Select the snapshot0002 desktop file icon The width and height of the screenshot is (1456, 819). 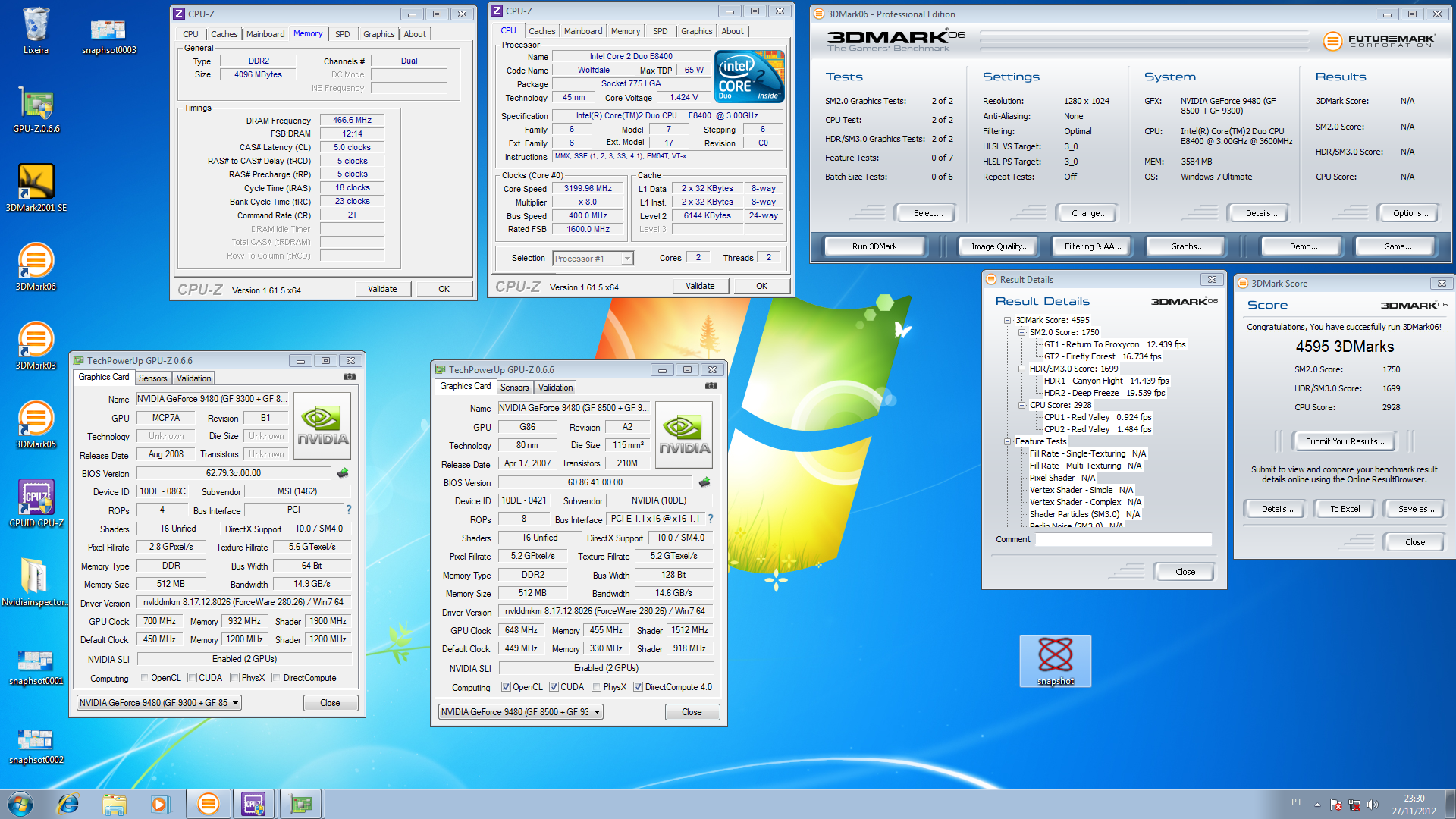coord(36,745)
